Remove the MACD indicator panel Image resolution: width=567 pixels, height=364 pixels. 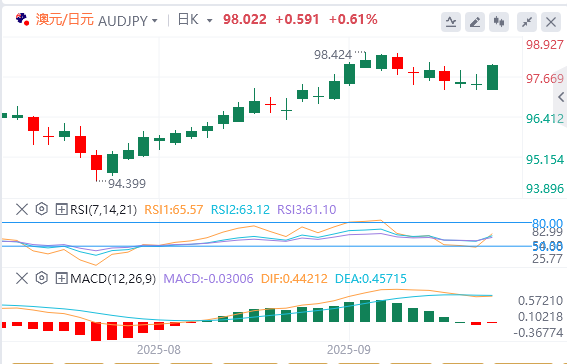tap(22, 278)
